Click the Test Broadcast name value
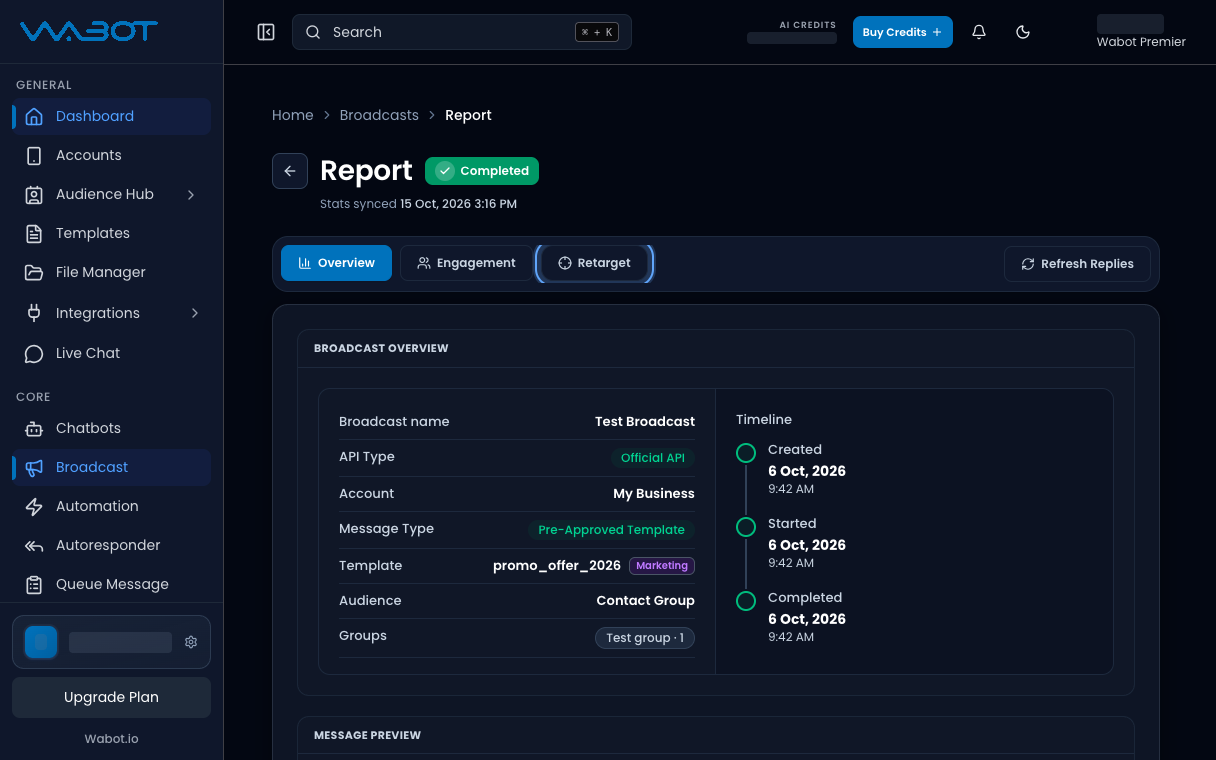Screen dimensions: 1216x760 [645, 421]
